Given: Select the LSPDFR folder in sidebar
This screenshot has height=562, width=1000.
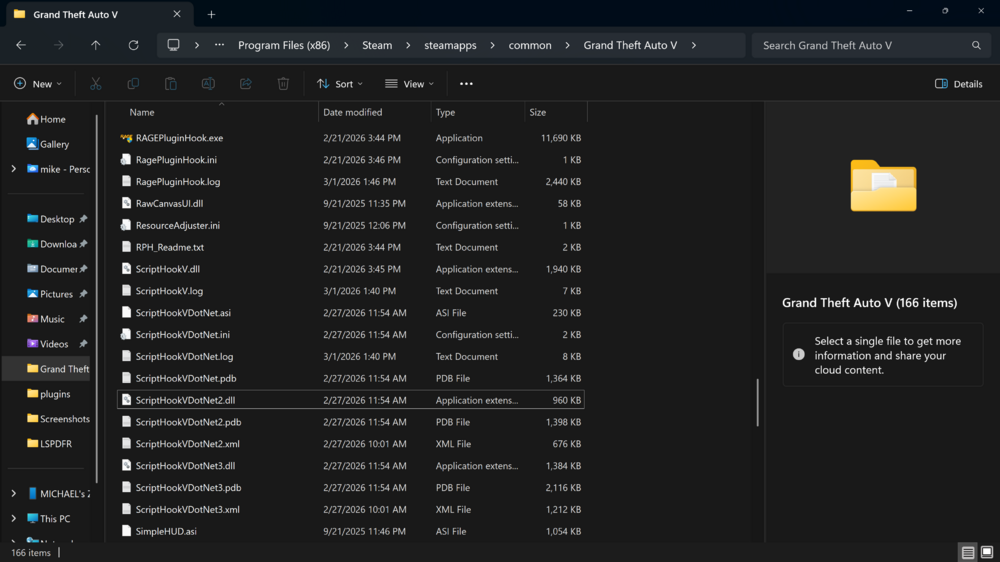Looking at the screenshot, I should tap(49, 444).
